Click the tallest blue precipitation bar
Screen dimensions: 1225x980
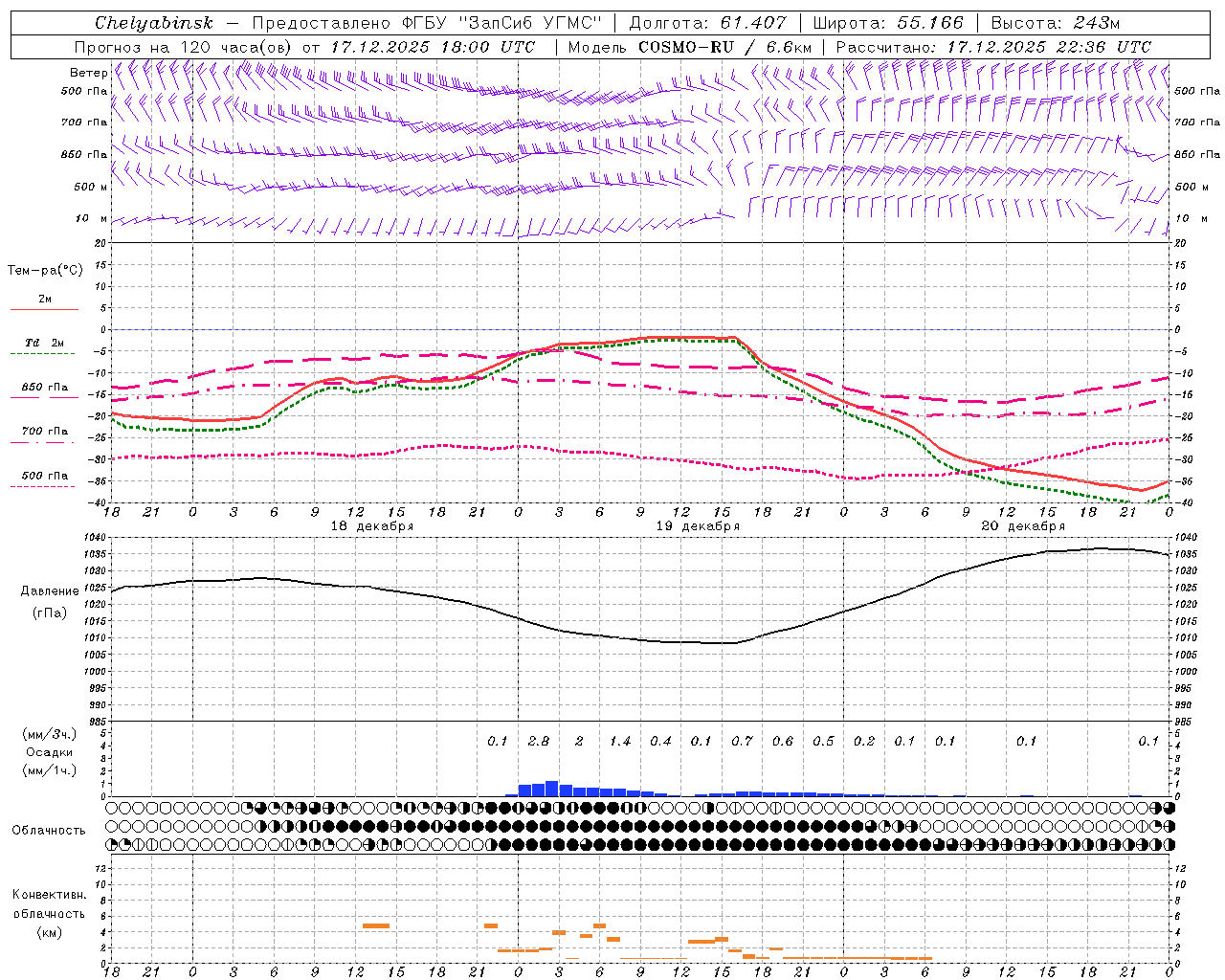click(x=551, y=789)
